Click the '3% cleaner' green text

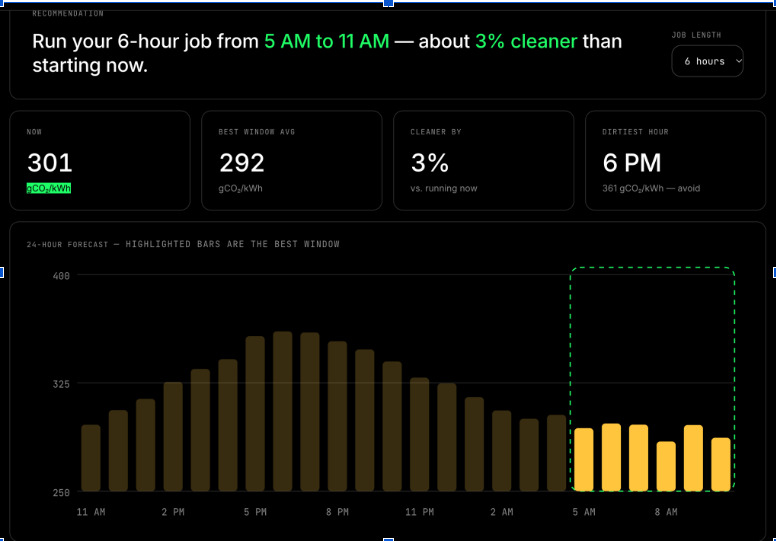pos(526,42)
